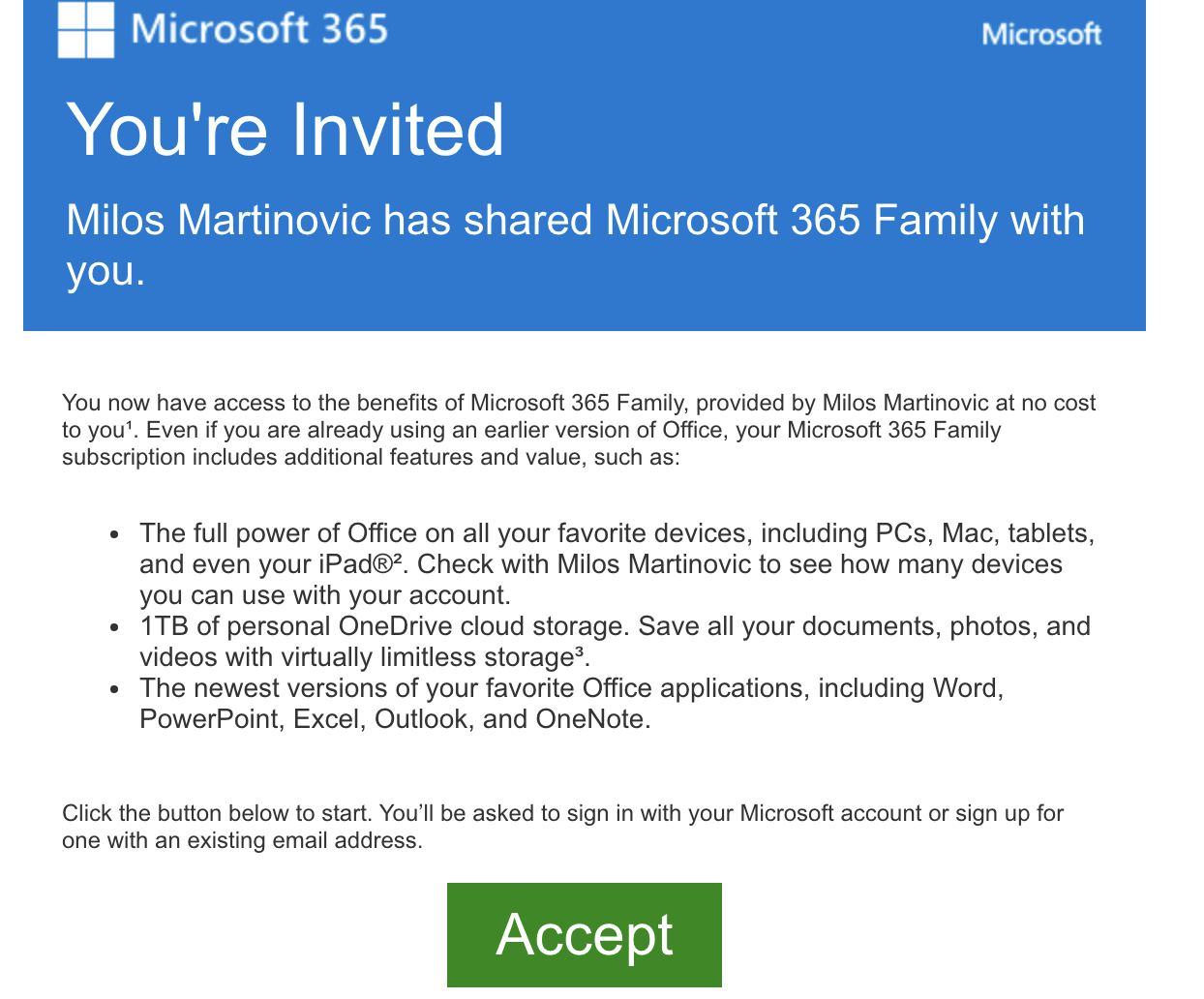1204x999 pixels.
Task: Select the "You now have access" intro paragraph
Action: [x=579, y=430]
